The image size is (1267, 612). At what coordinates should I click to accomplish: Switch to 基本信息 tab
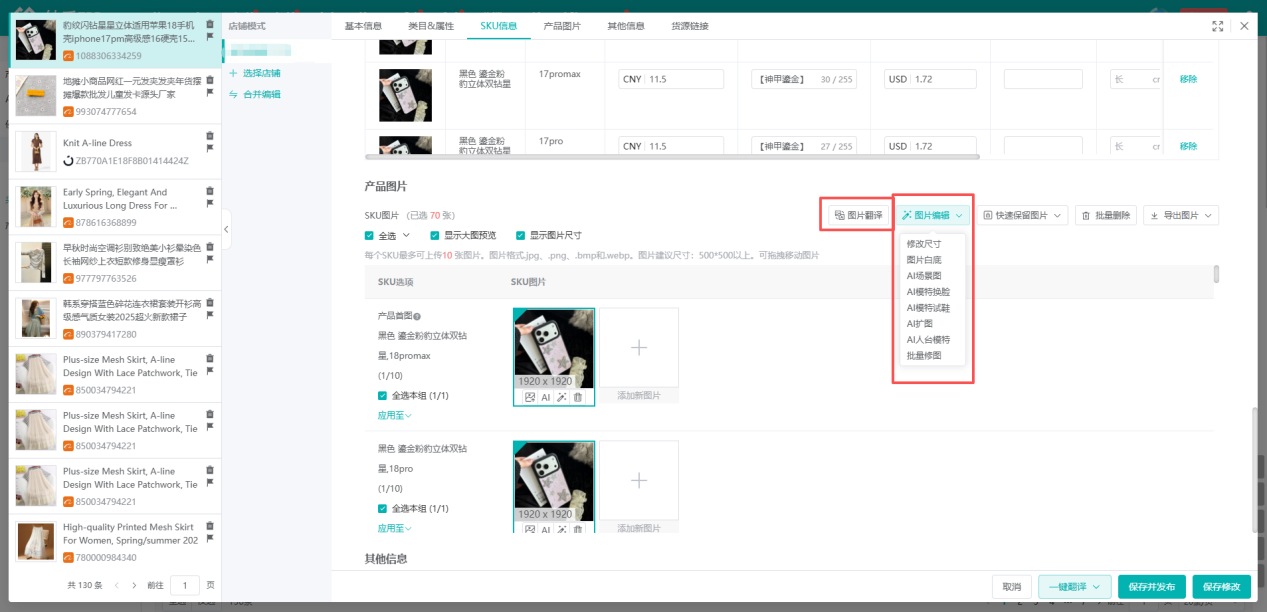tap(363, 26)
